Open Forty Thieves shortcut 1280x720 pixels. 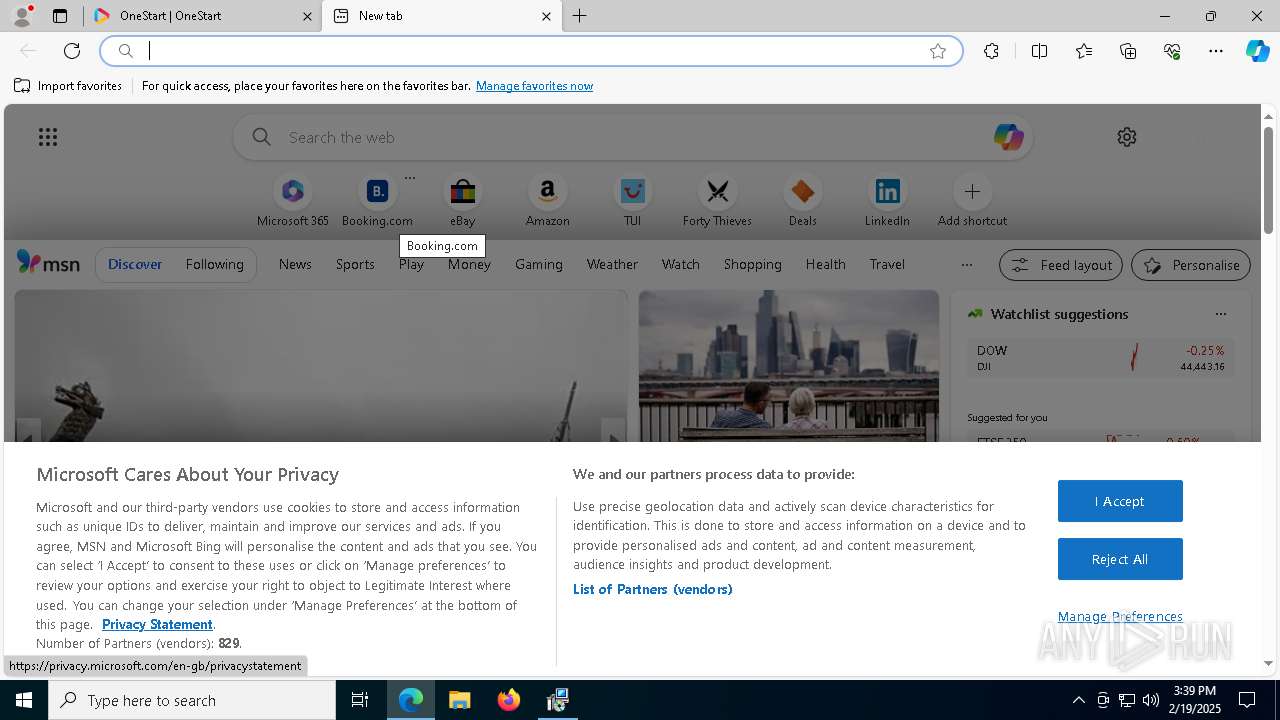[717, 201]
